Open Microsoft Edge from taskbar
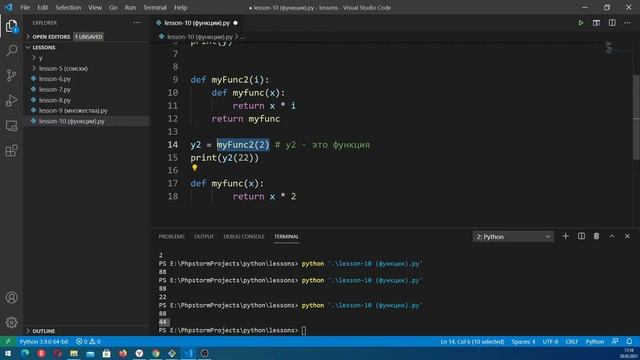Viewport: 640px width, 360px height. [x=25, y=353]
